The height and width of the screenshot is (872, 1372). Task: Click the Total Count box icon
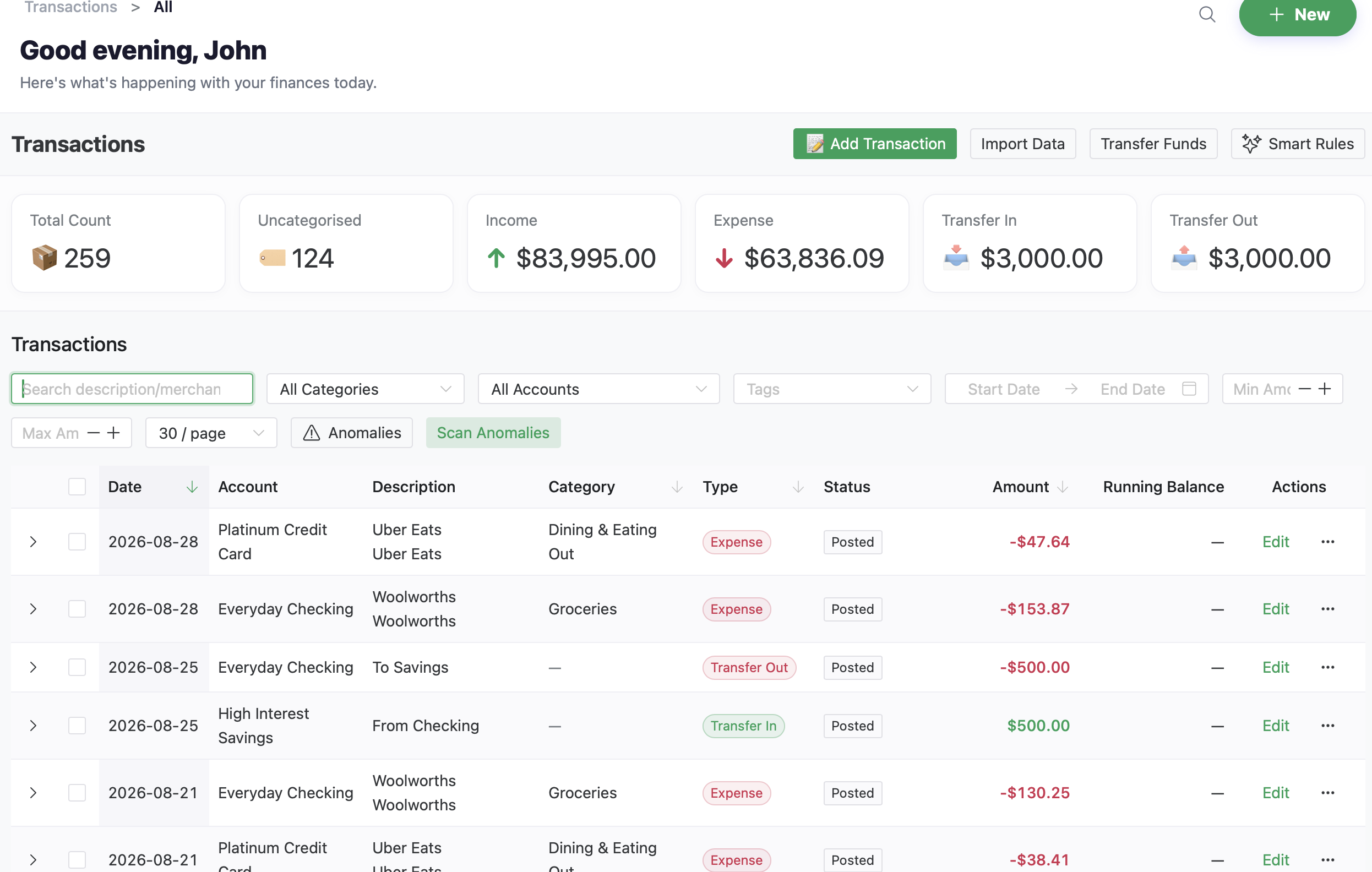(x=45, y=258)
